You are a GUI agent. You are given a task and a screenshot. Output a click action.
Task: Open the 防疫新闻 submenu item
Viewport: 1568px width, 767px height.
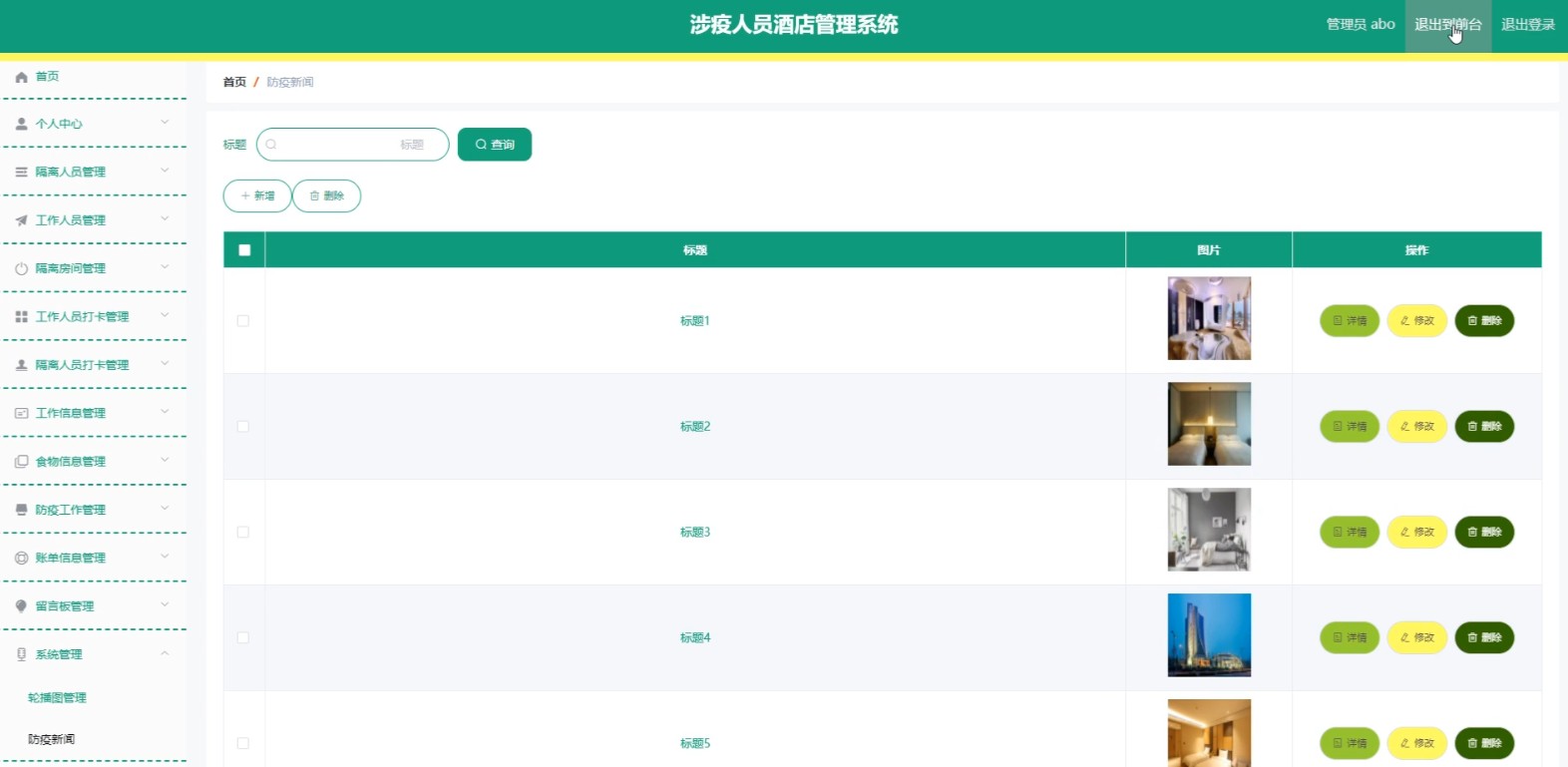coord(52,740)
